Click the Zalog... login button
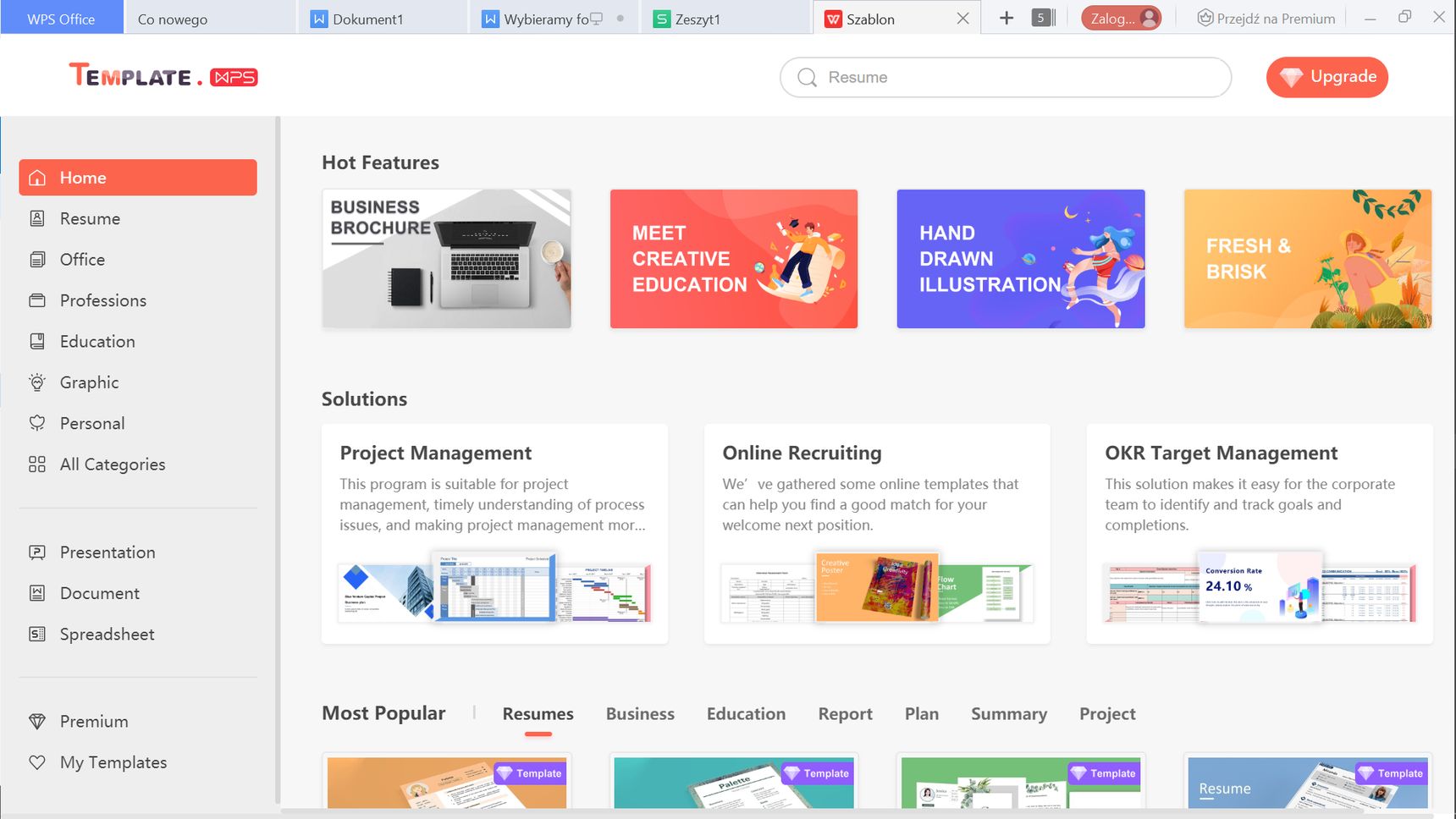The image size is (1456, 819). pyautogui.click(x=1121, y=18)
